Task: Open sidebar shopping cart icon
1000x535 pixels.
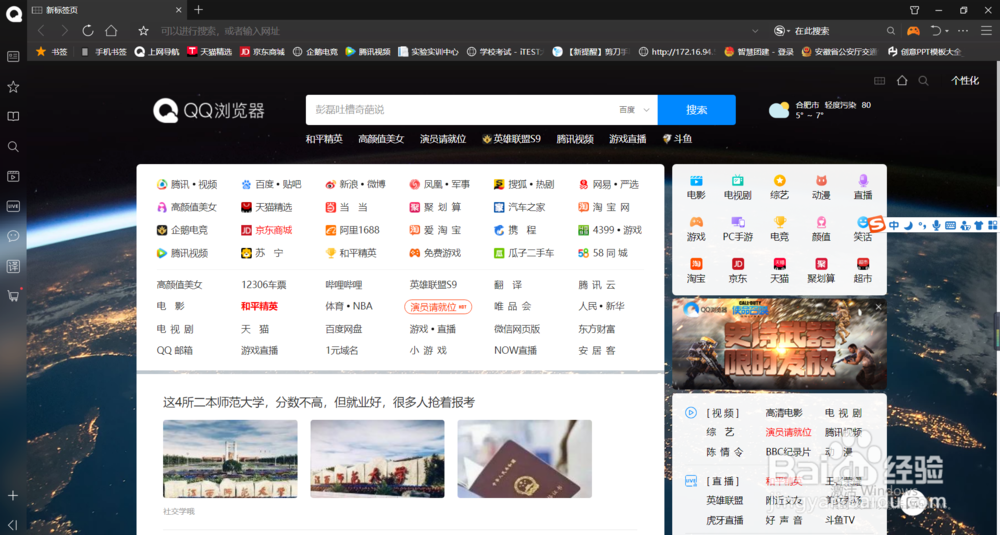Action: tap(13, 295)
